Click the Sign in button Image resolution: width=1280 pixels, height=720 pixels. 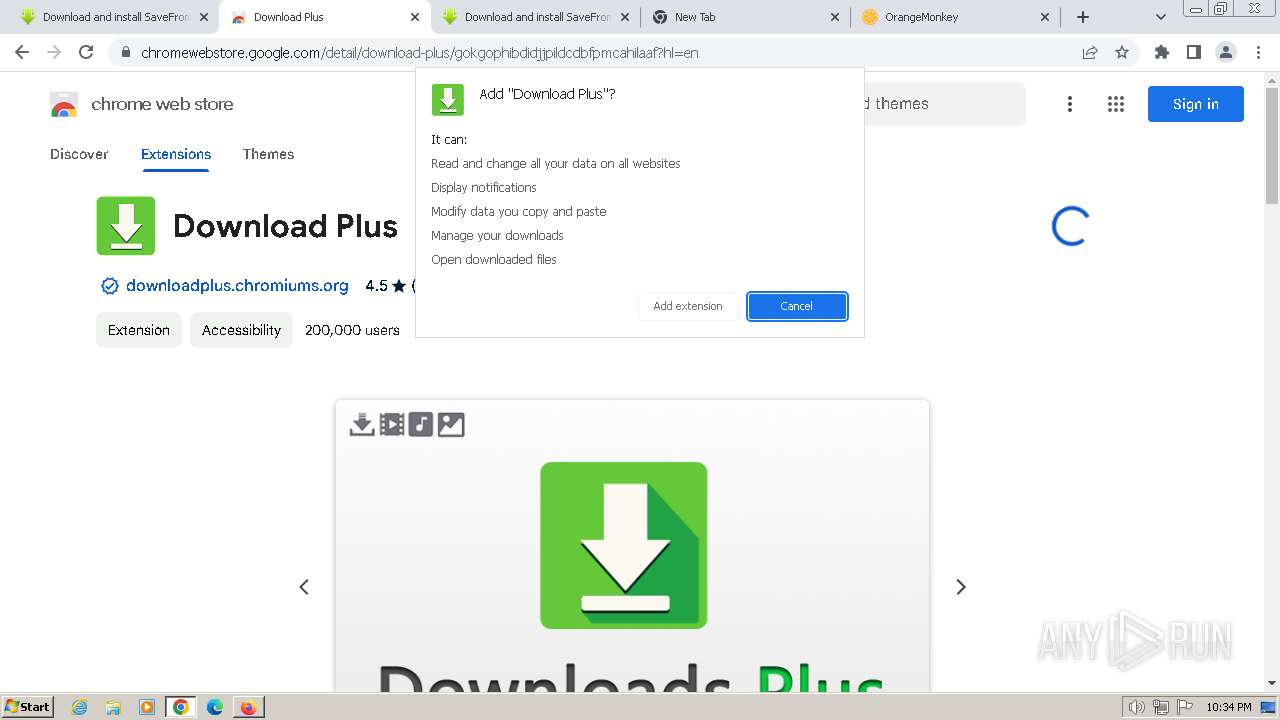(1196, 104)
